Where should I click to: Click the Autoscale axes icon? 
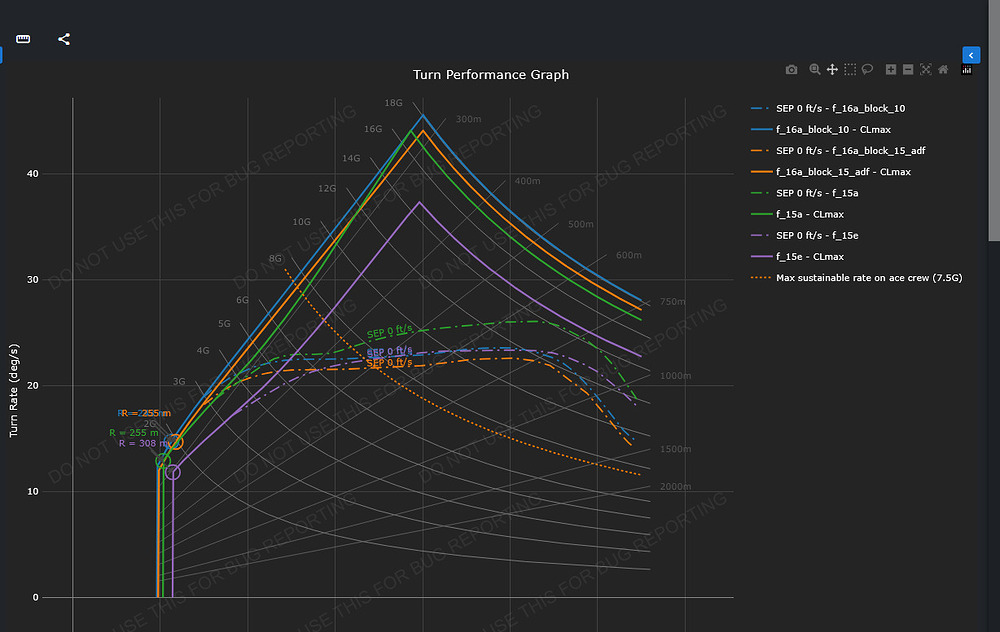click(x=925, y=70)
